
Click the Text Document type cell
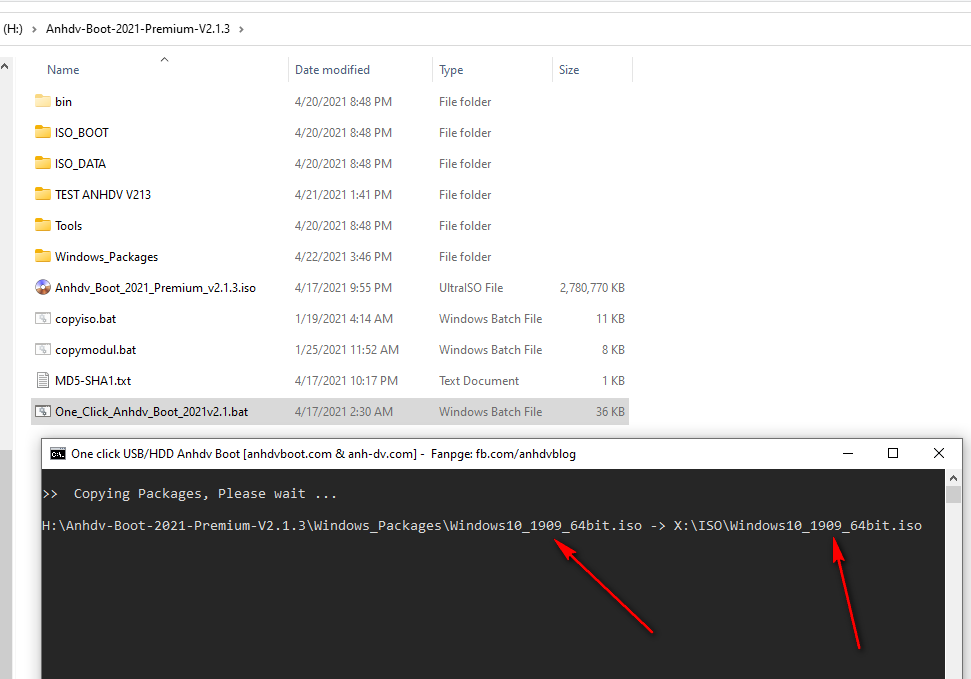pyautogui.click(x=479, y=380)
